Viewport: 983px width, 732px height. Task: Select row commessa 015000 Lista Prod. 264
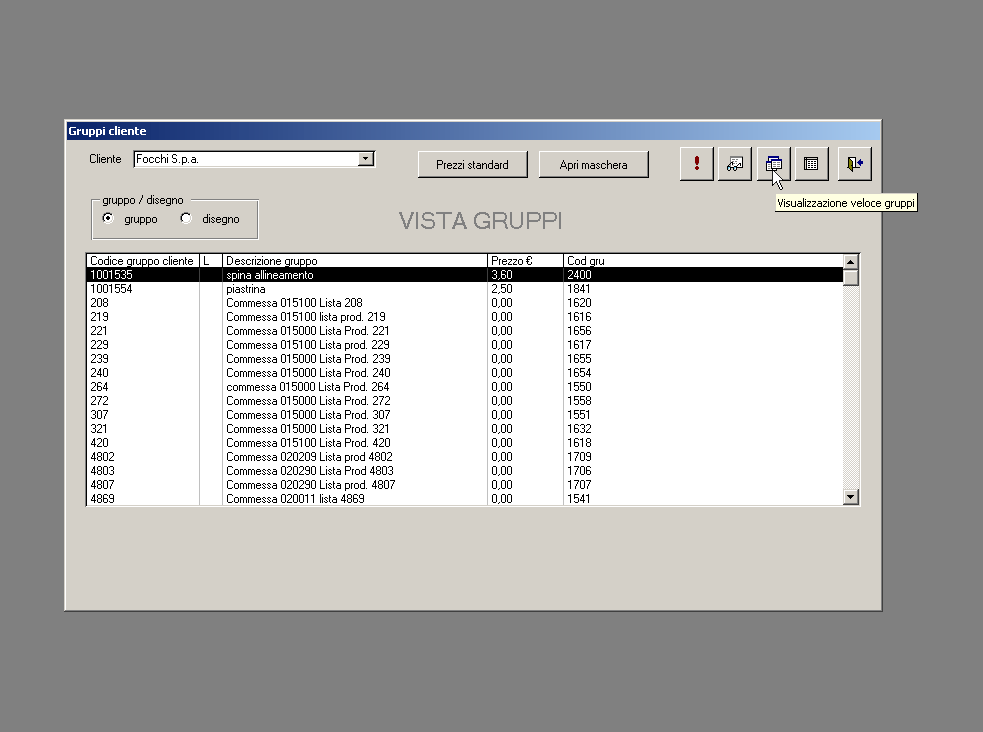pos(465,387)
